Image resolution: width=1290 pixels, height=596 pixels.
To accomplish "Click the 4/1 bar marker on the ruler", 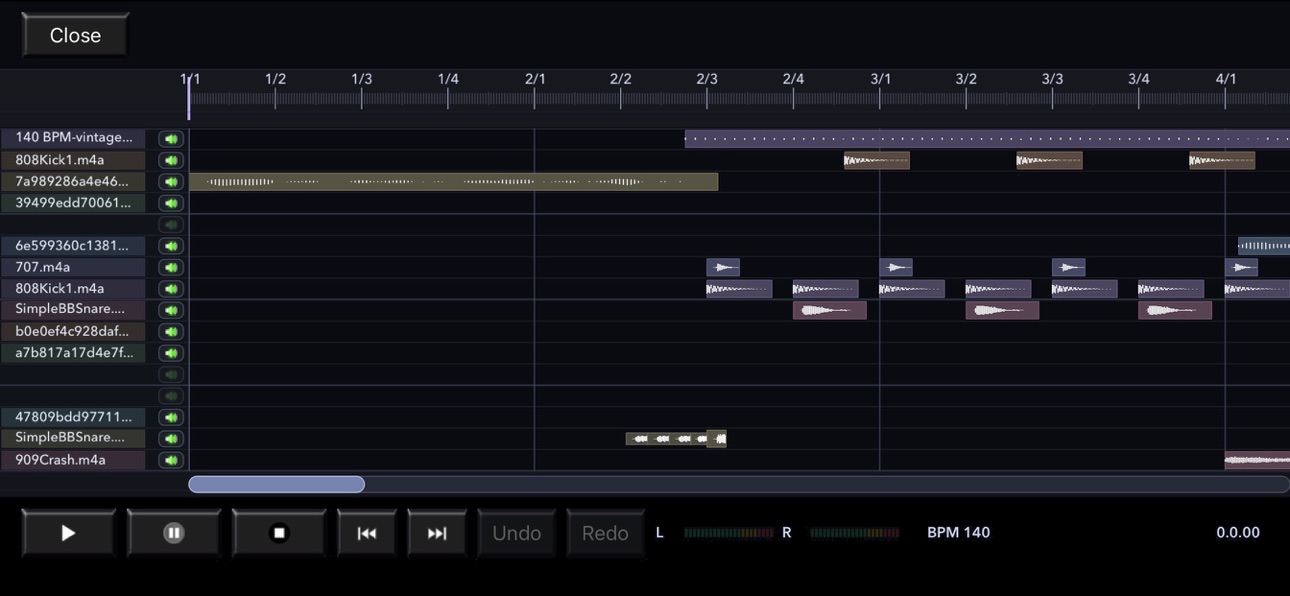I will point(1226,79).
